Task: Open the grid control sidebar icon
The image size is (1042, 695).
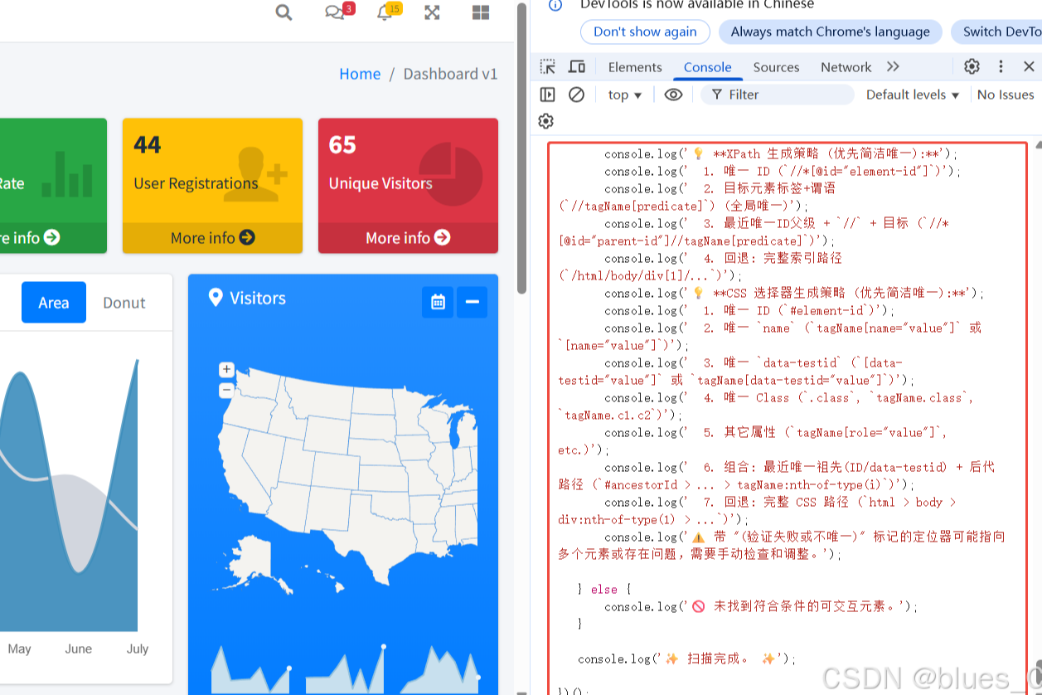Action: tap(480, 13)
